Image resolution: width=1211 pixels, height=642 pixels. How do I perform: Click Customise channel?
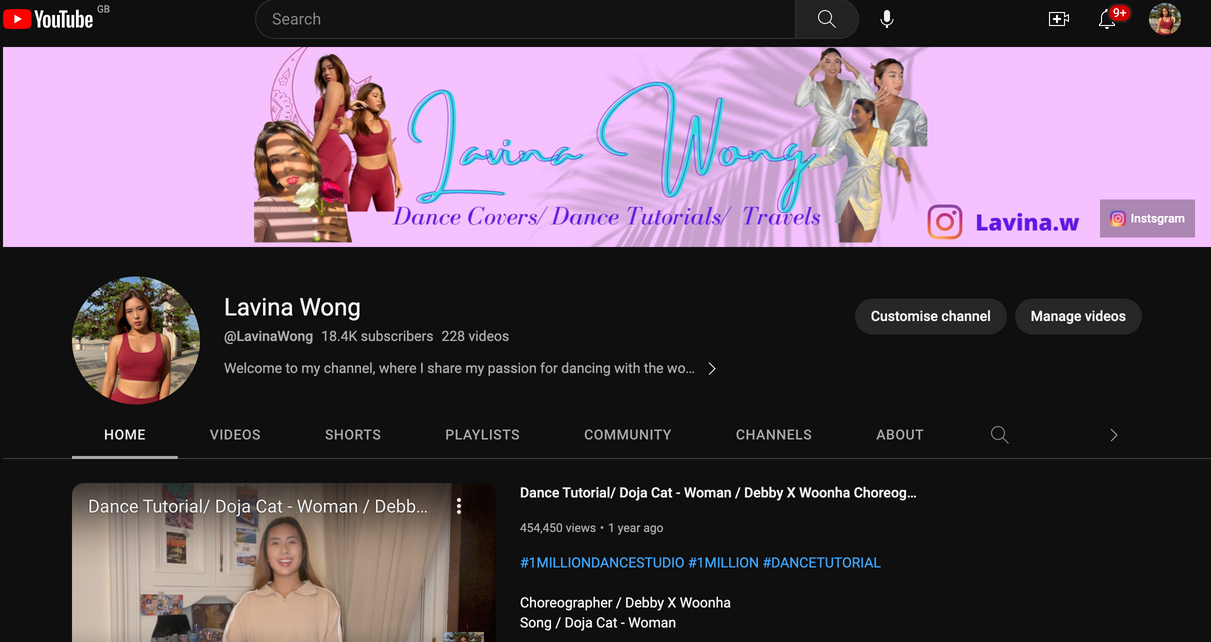931,316
